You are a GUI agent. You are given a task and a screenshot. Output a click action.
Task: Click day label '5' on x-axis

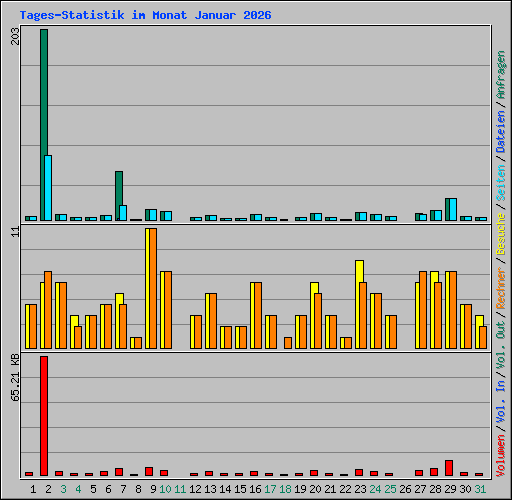click(x=93, y=489)
